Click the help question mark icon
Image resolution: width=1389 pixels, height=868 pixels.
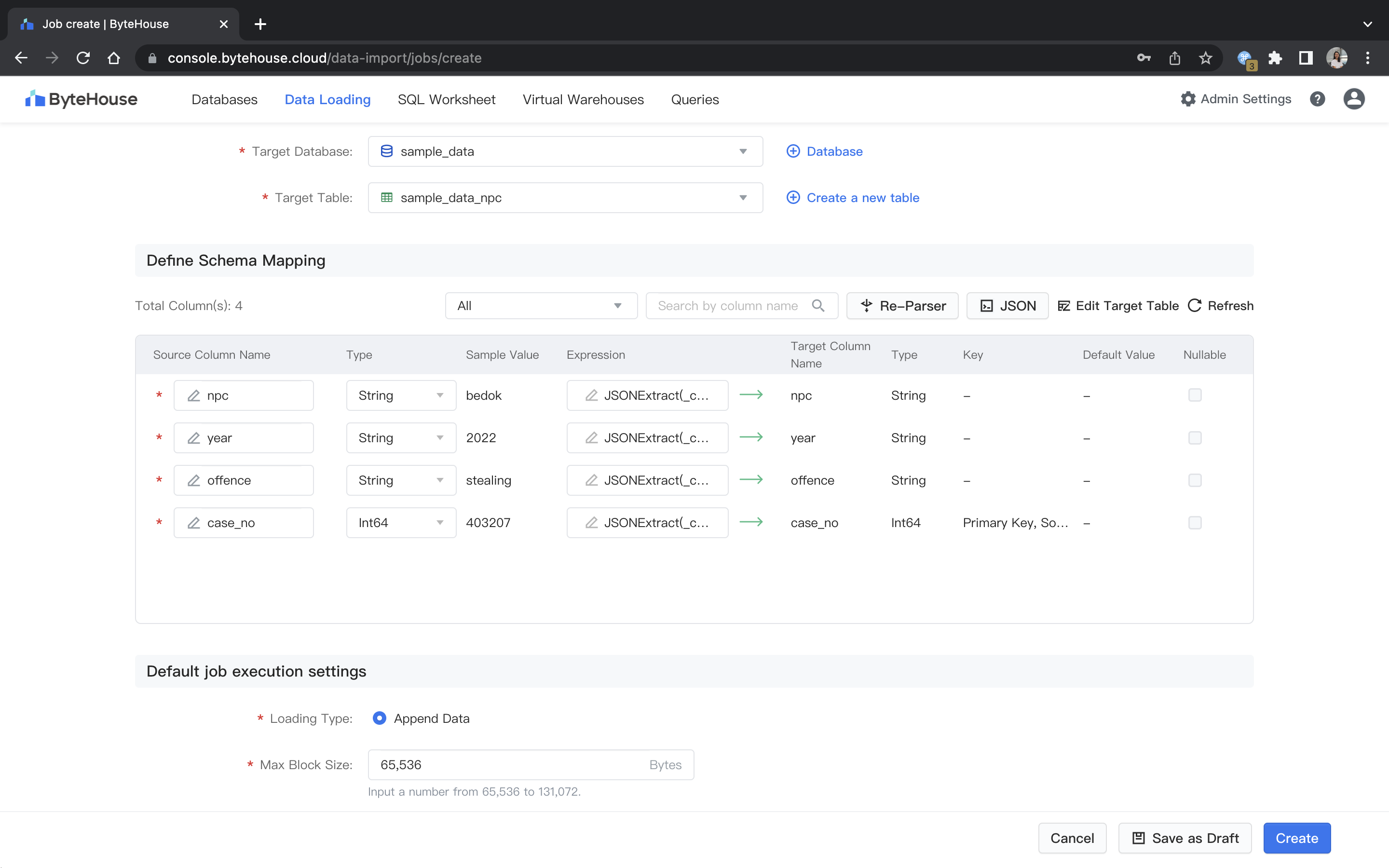pos(1317,99)
